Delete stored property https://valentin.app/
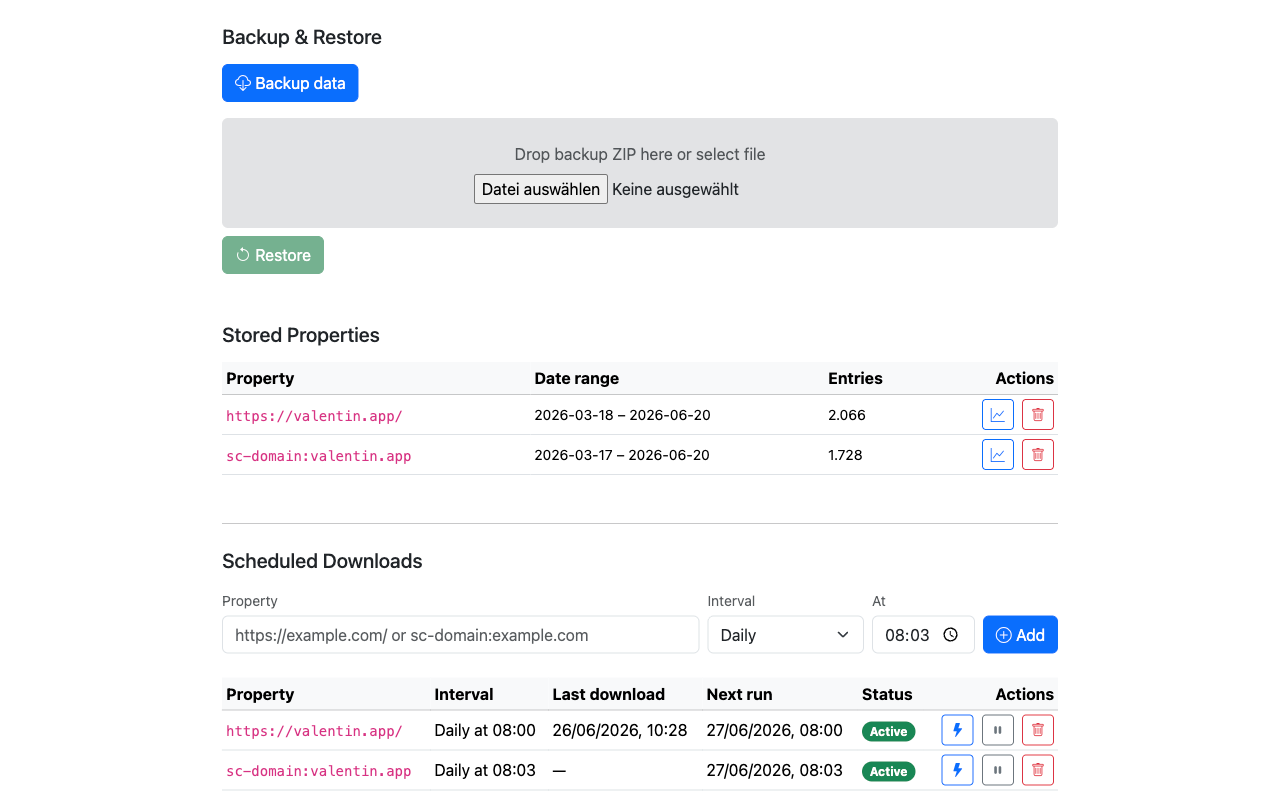 coord(1038,415)
